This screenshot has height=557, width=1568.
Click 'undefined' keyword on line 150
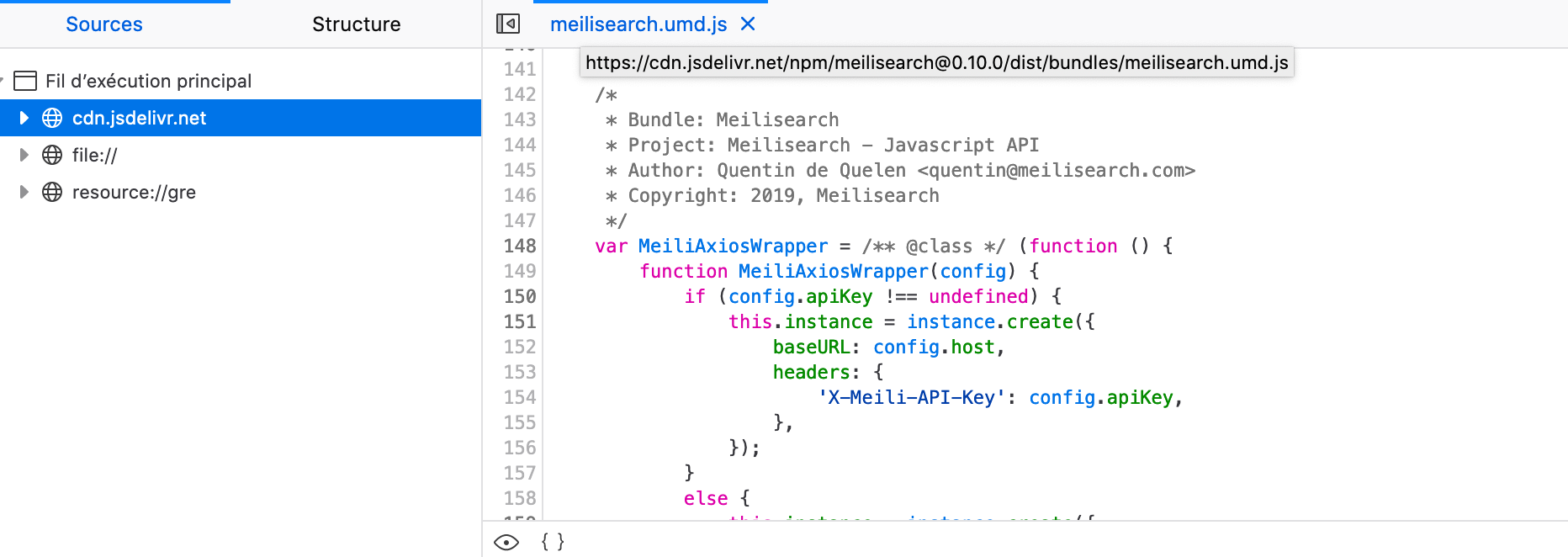click(978, 296)
